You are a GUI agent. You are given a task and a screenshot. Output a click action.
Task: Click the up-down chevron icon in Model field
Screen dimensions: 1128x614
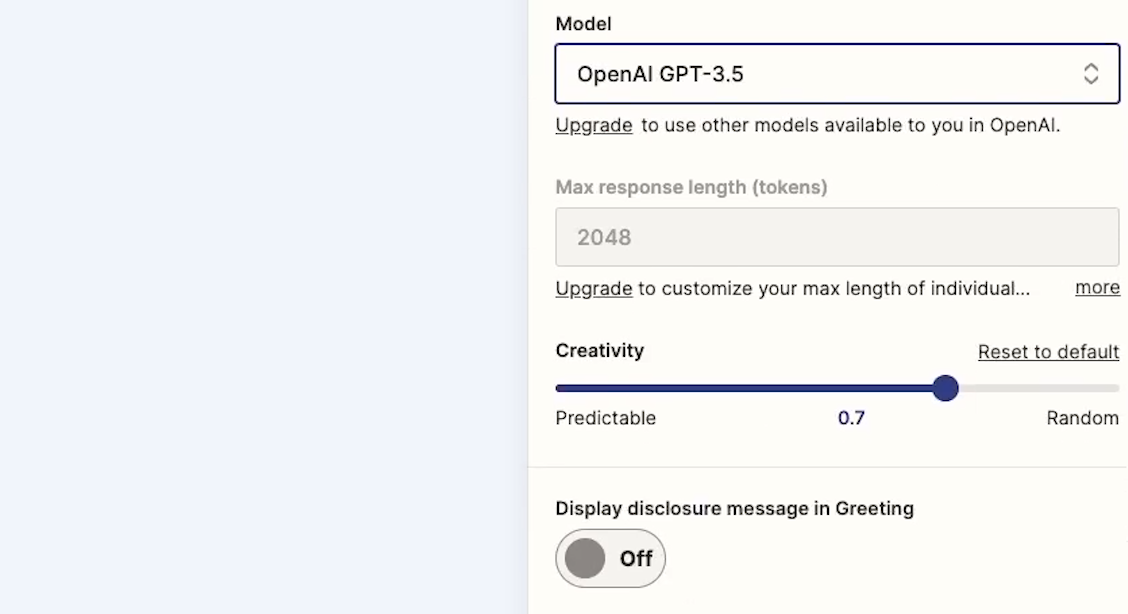1091,74
